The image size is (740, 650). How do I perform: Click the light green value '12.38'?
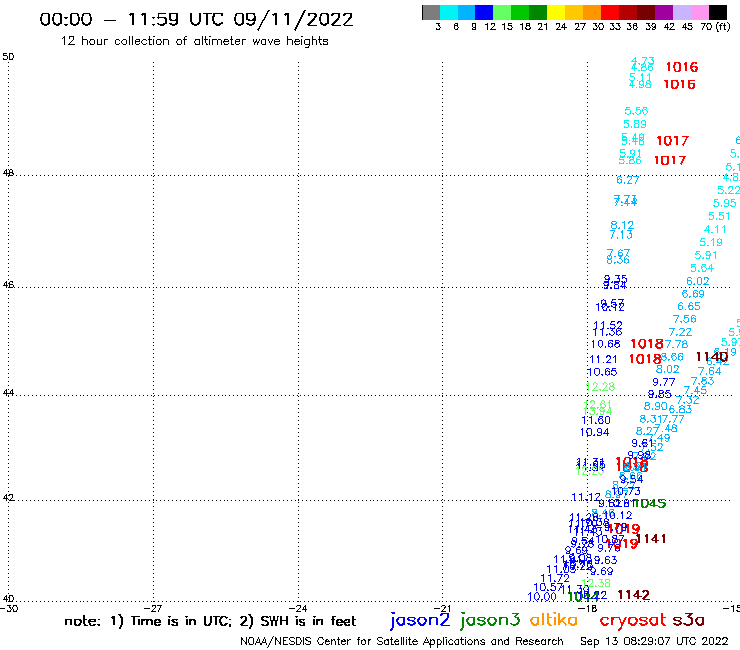tap(597, 583)
